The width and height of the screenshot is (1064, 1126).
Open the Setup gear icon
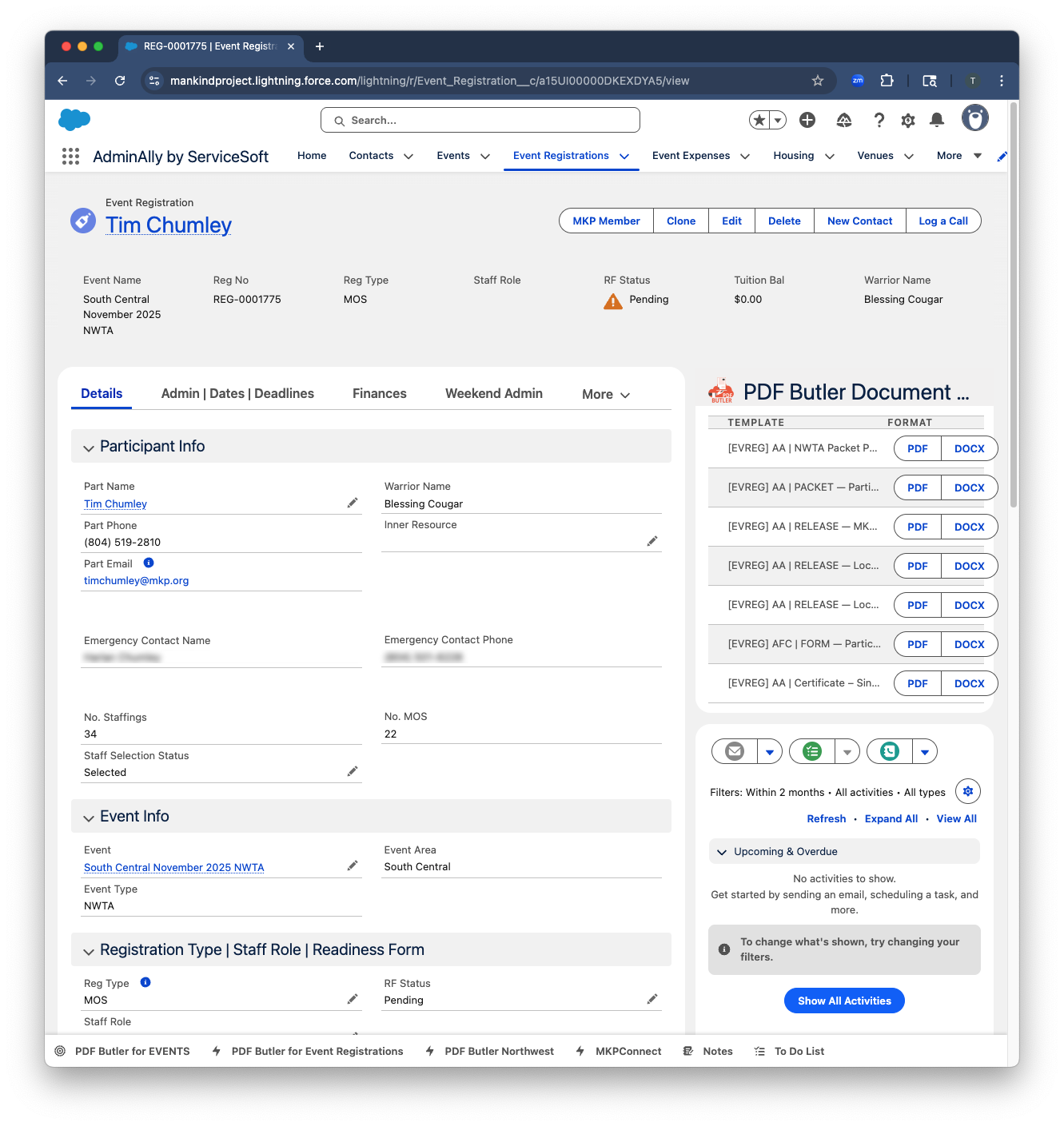[x=908, y=120]
